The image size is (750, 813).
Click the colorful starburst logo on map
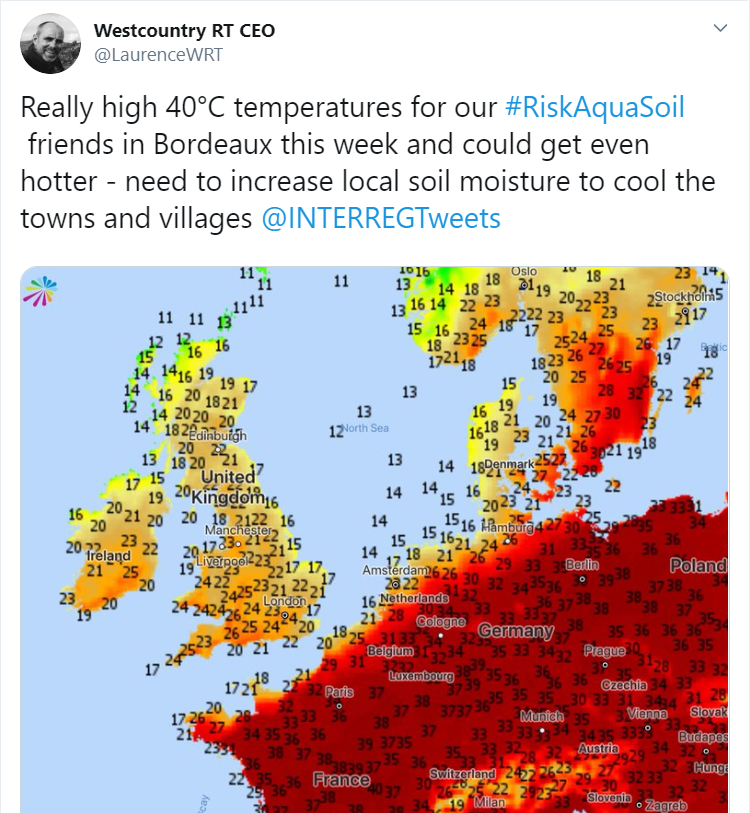(x=40, y=291)
